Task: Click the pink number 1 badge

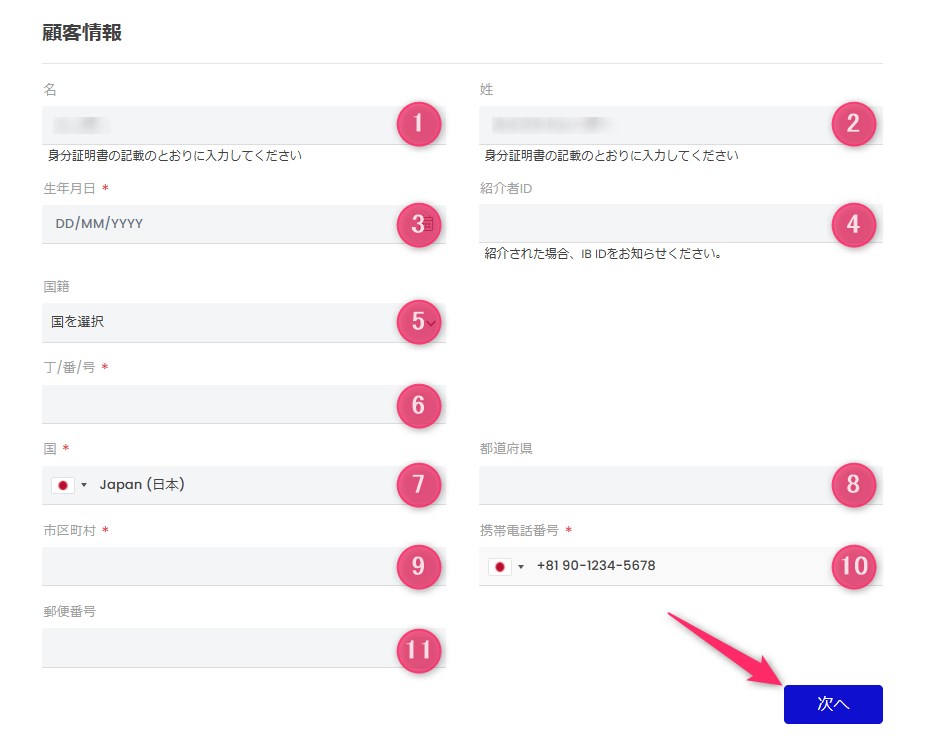Action: [x=418, y=124]
